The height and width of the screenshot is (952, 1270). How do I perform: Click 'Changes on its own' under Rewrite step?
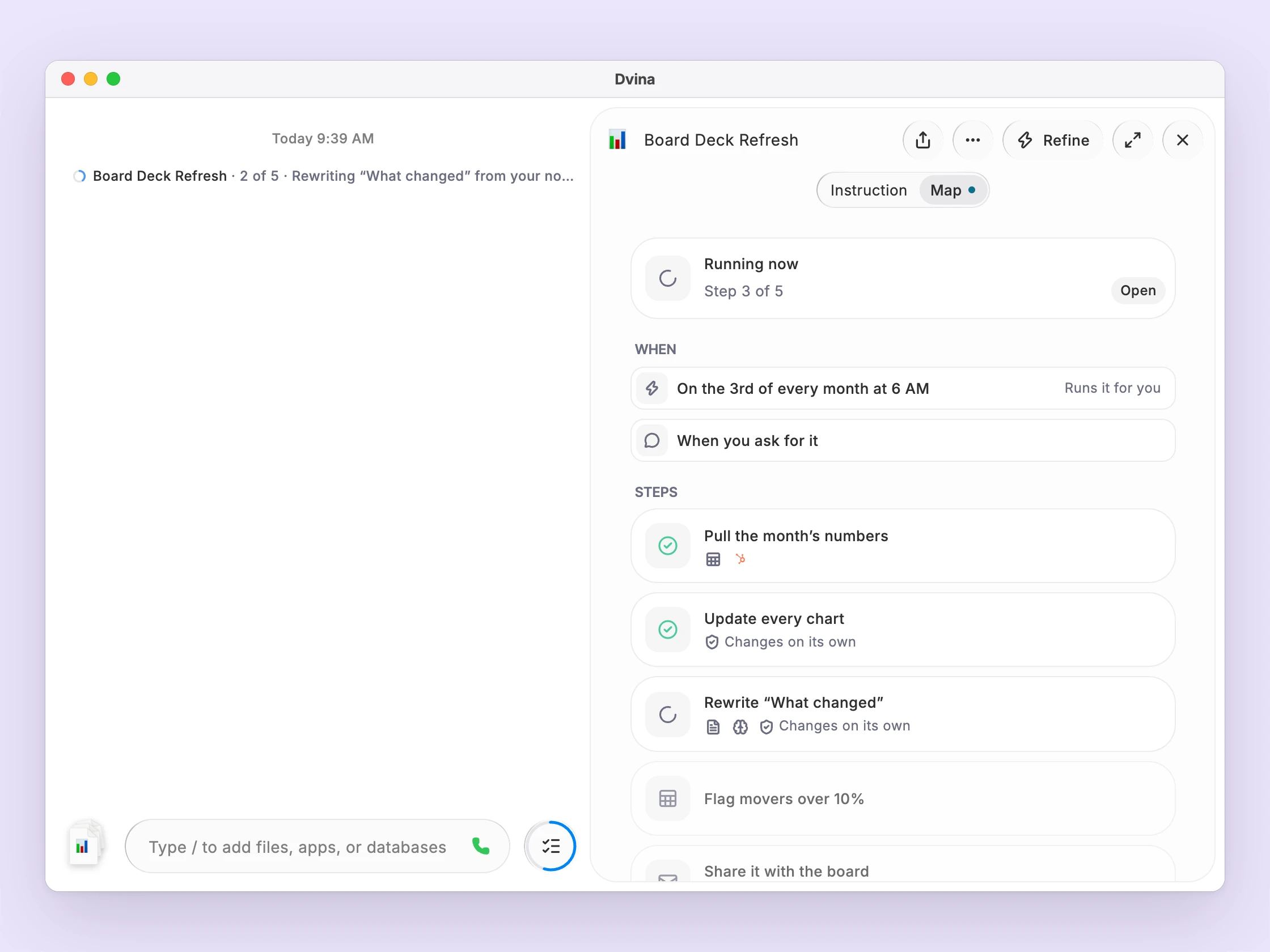coord(844,726)
